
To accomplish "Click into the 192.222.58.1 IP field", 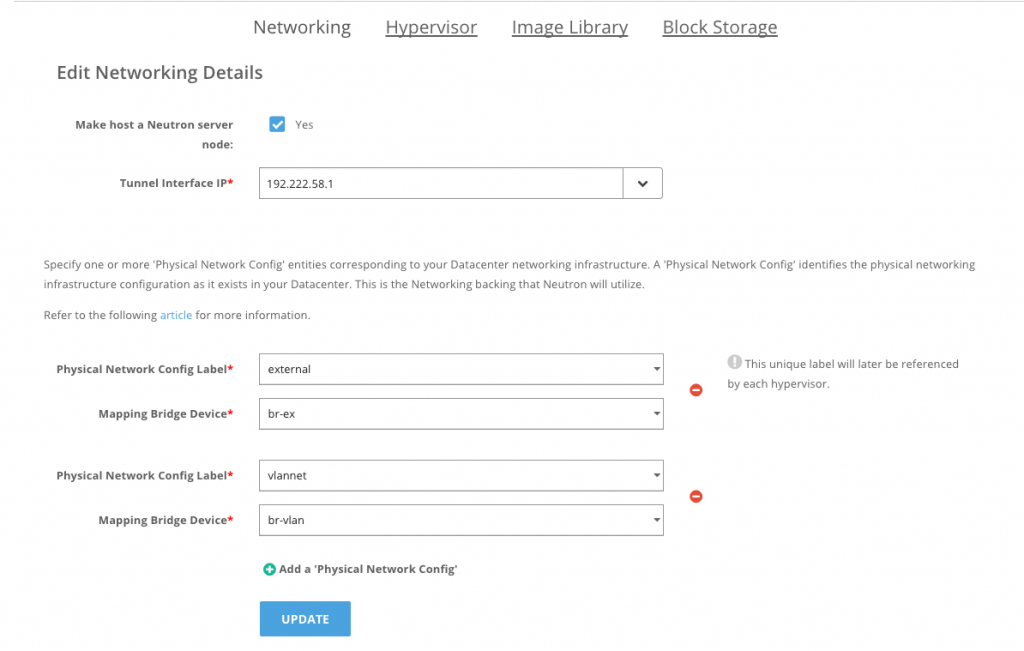I will coord(440,184).
